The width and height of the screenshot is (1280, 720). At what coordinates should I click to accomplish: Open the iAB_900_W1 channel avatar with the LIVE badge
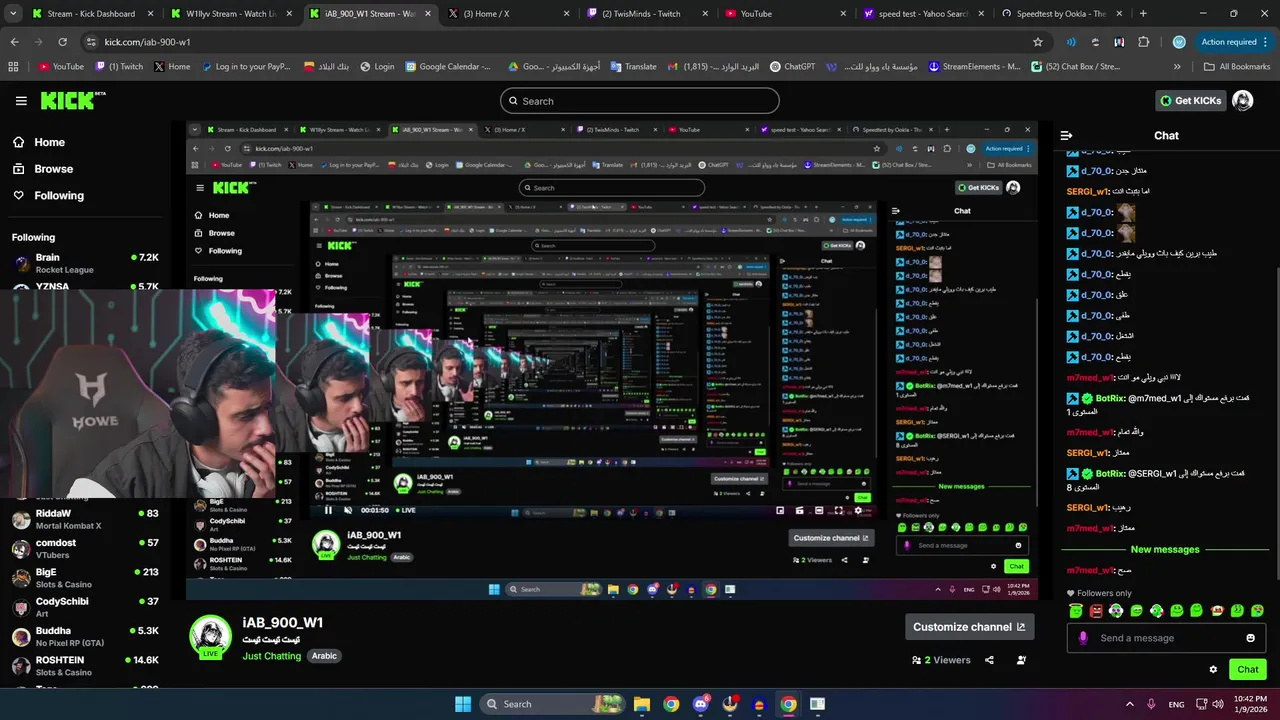pos(211,636)
